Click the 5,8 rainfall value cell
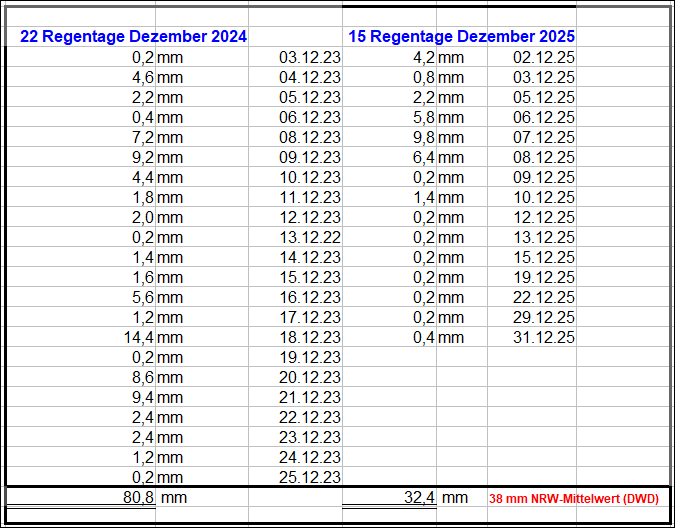675x528 pixels. 423,117
